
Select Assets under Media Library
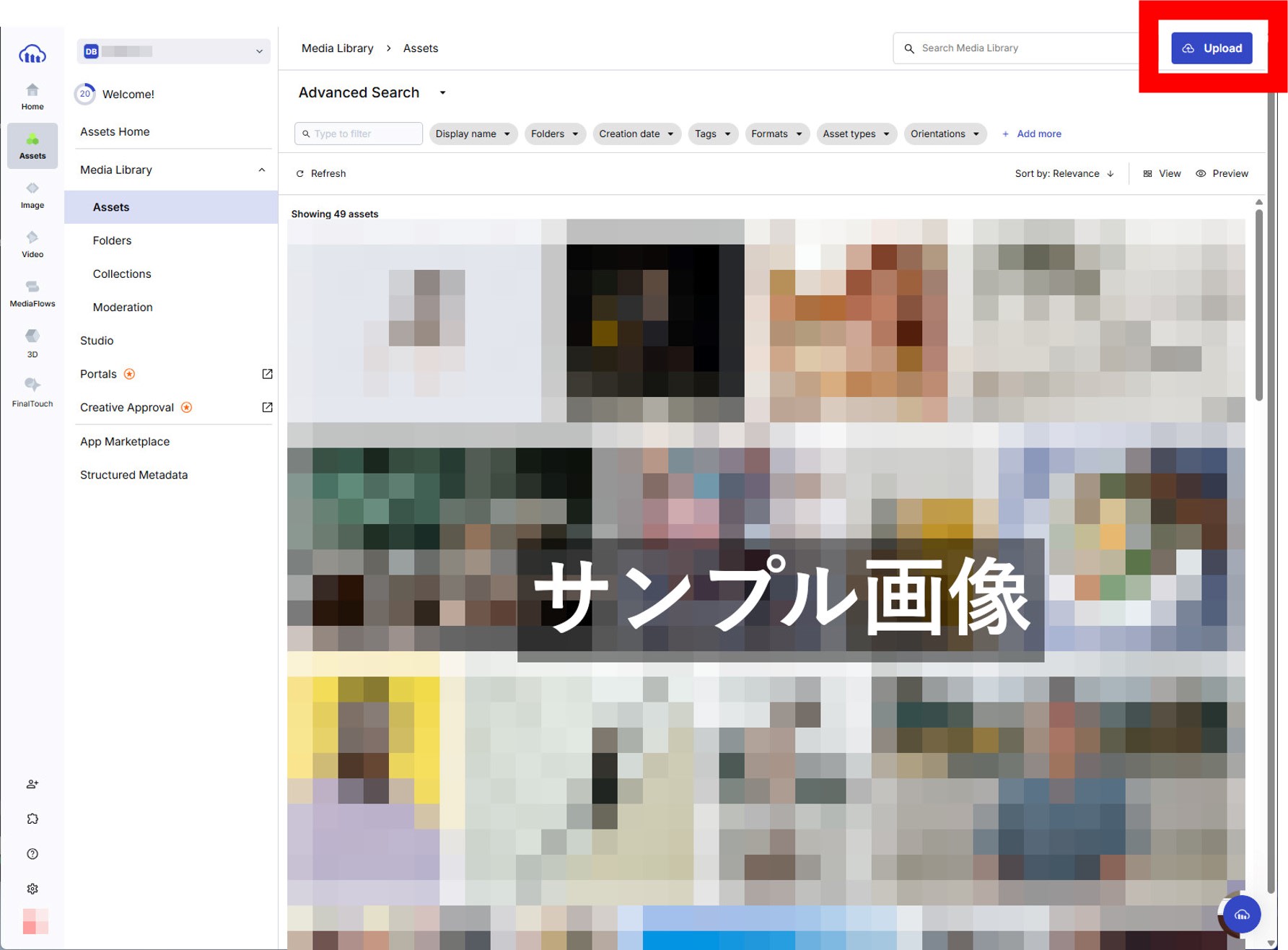click(171, 207)
